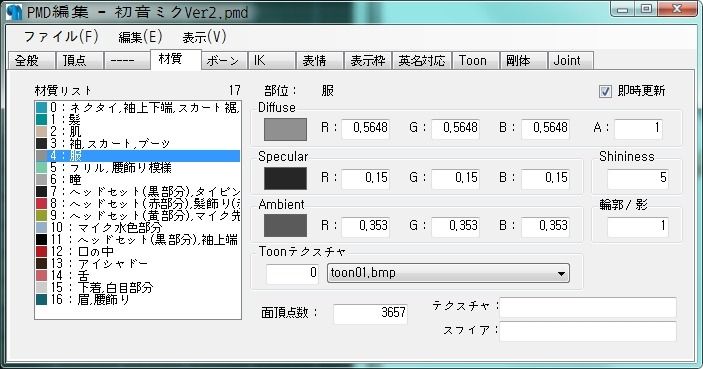Click the Specular B value field
The width and height of the screenshot is (703, 369).
click(x=546, y=178)
